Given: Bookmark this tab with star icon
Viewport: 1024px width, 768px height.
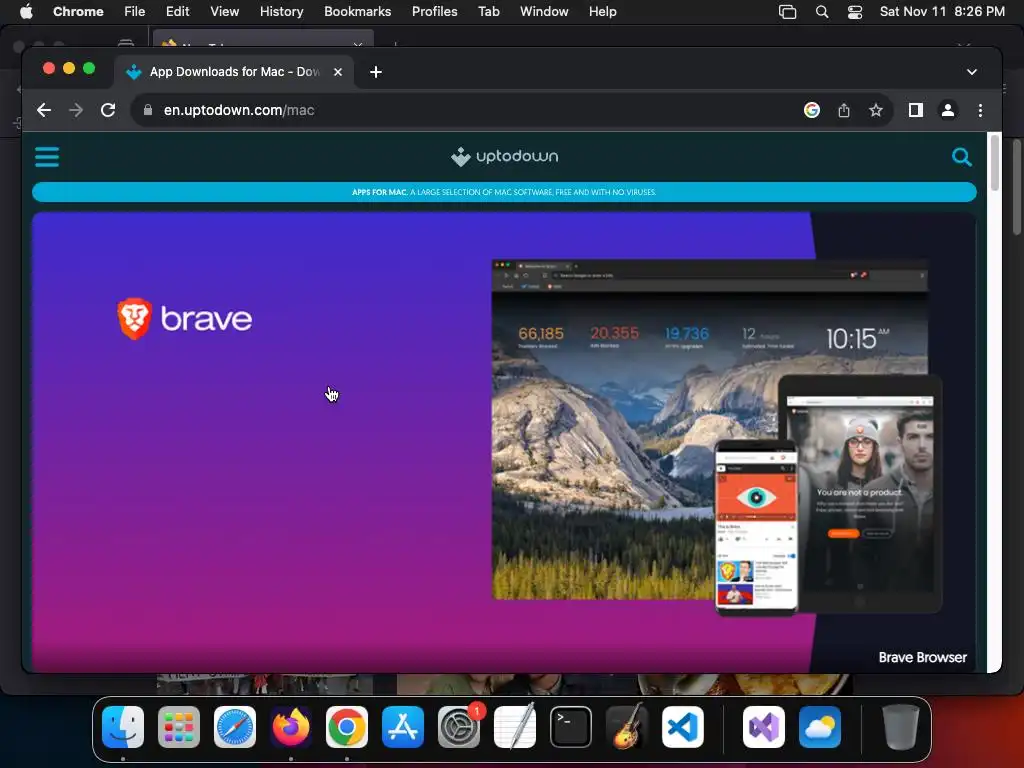Looking at the screenshot, I should coord(876,110).
